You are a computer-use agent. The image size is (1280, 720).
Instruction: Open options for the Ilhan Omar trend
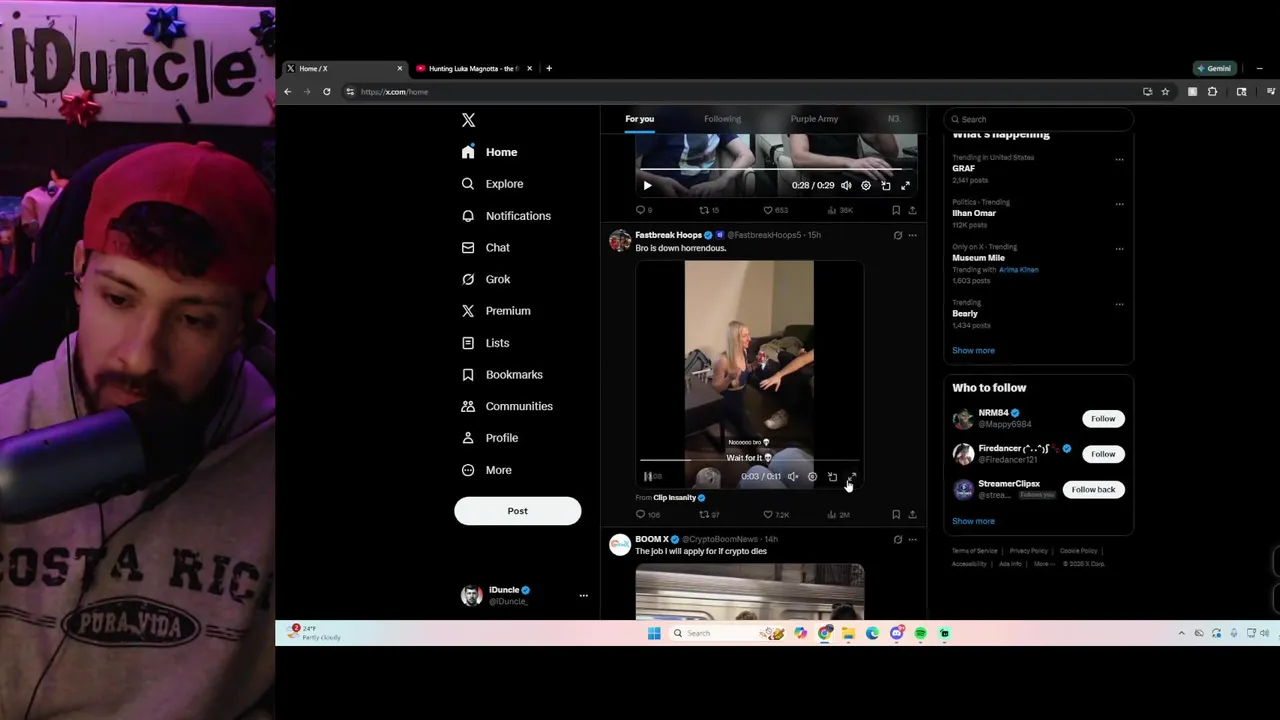(1119, 204)
